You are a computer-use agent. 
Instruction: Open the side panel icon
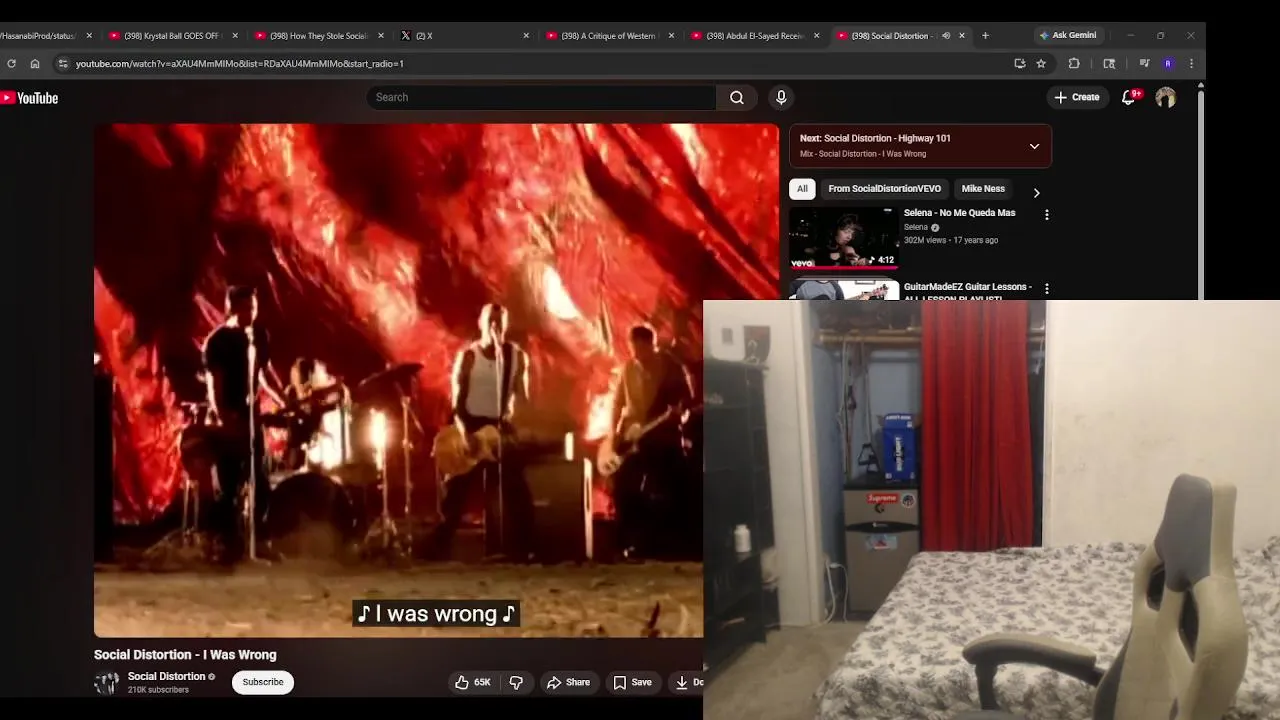click(1109, 63)
